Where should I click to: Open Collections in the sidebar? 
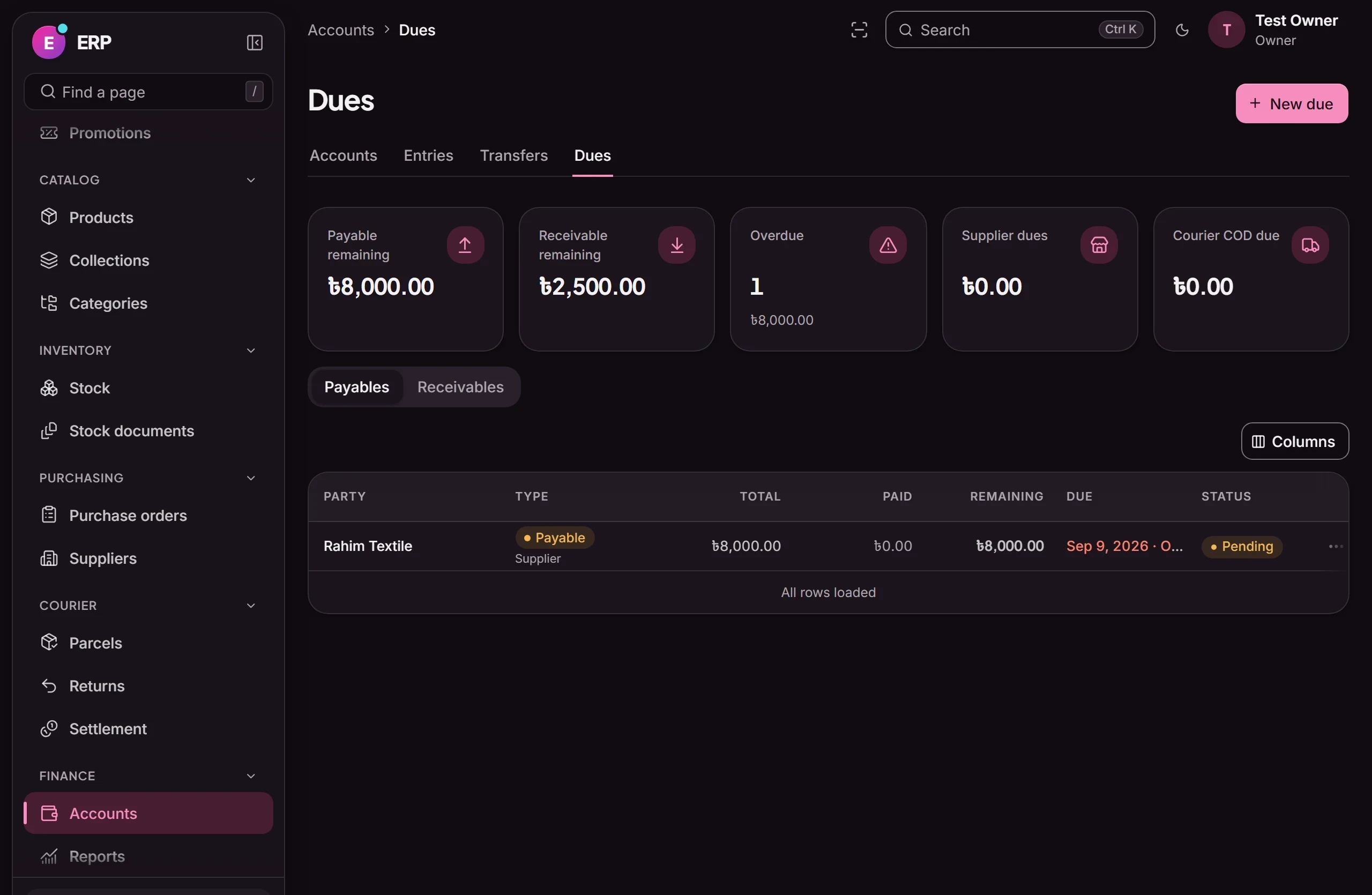point(148,260)
